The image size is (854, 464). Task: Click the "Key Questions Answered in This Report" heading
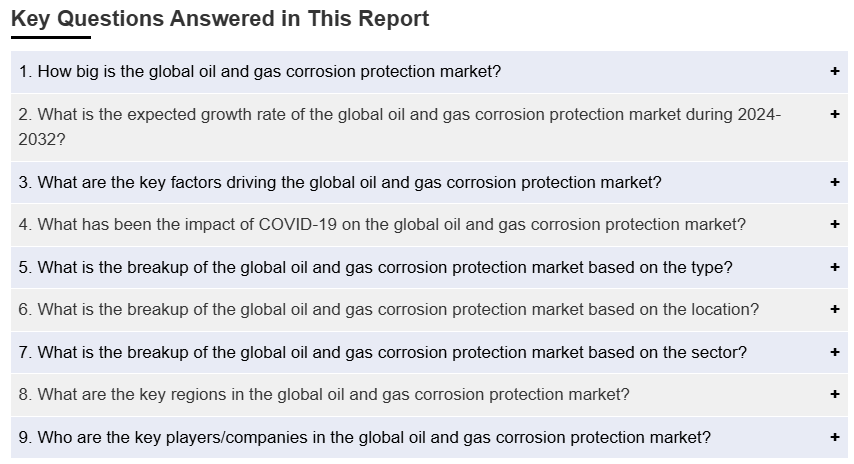tap(220, 19)
